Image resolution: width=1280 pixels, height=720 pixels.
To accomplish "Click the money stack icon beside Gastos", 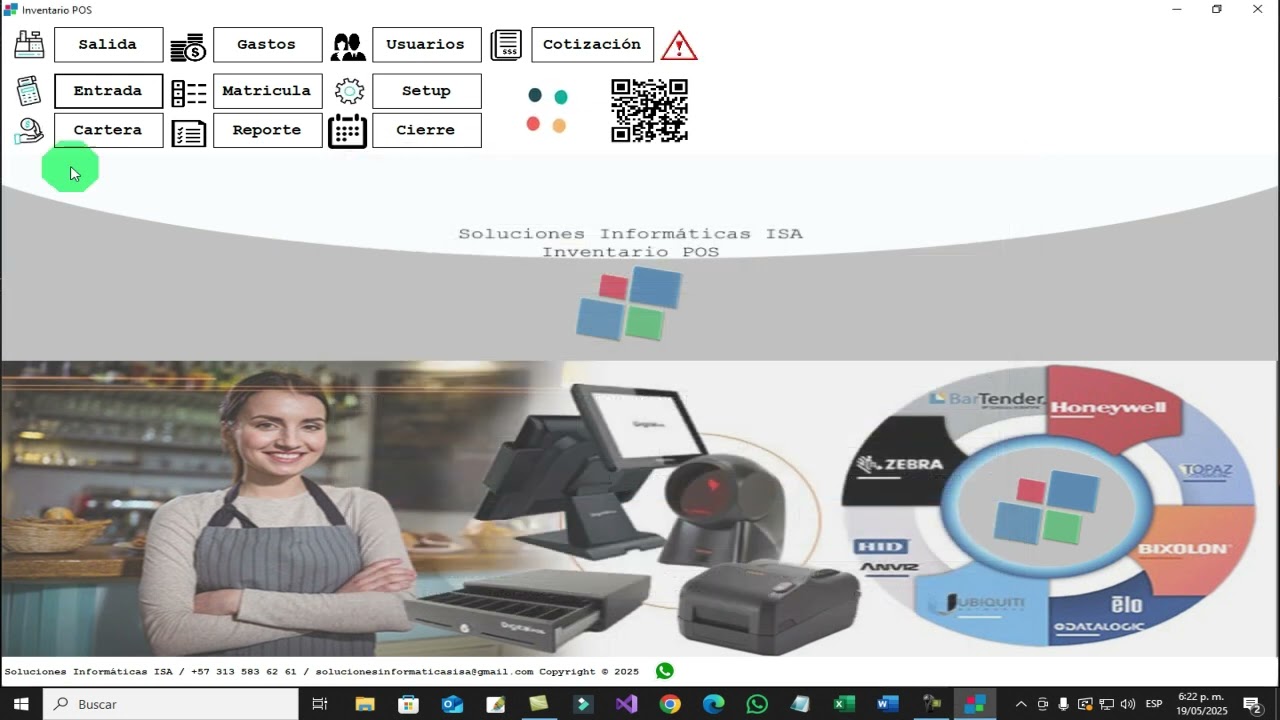I will tap(188, 46).
